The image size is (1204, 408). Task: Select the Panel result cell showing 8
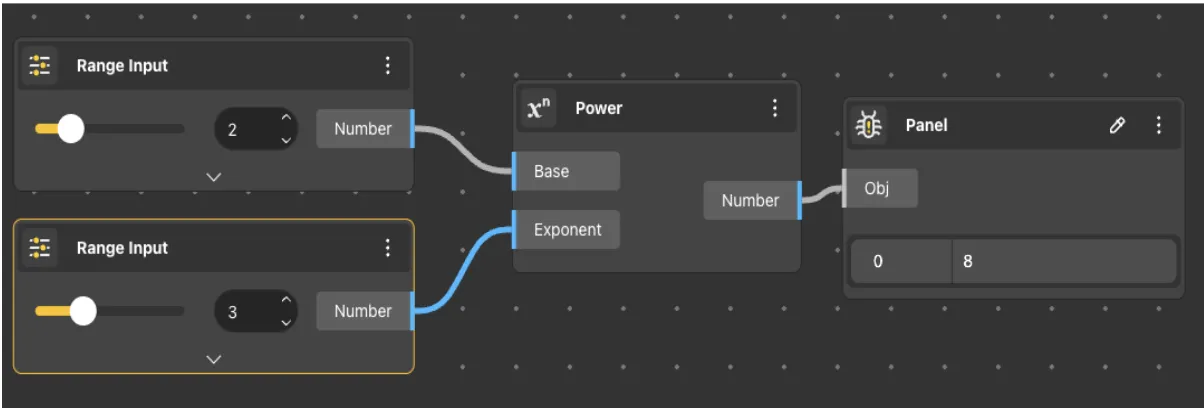click(x=1063, y=262)
